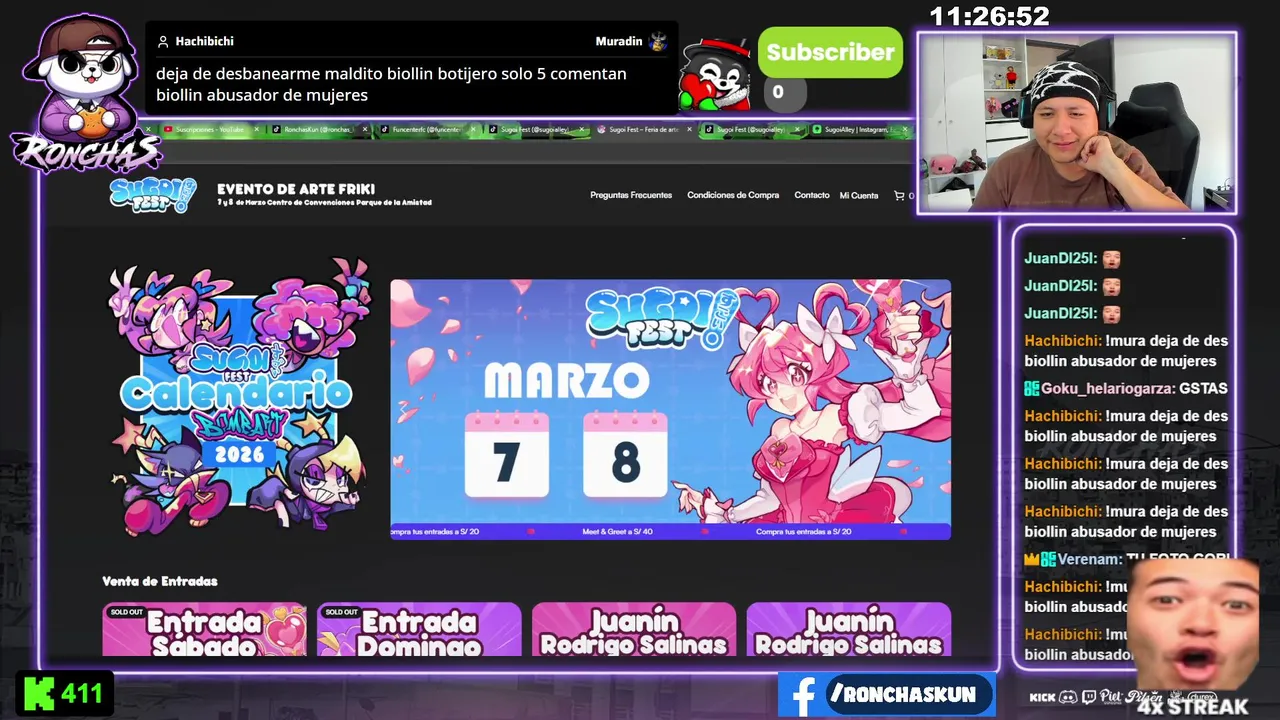Open the Entrada Sábado ticket card
Viewport: 1280px width, 720px height.
pos(204,630)
